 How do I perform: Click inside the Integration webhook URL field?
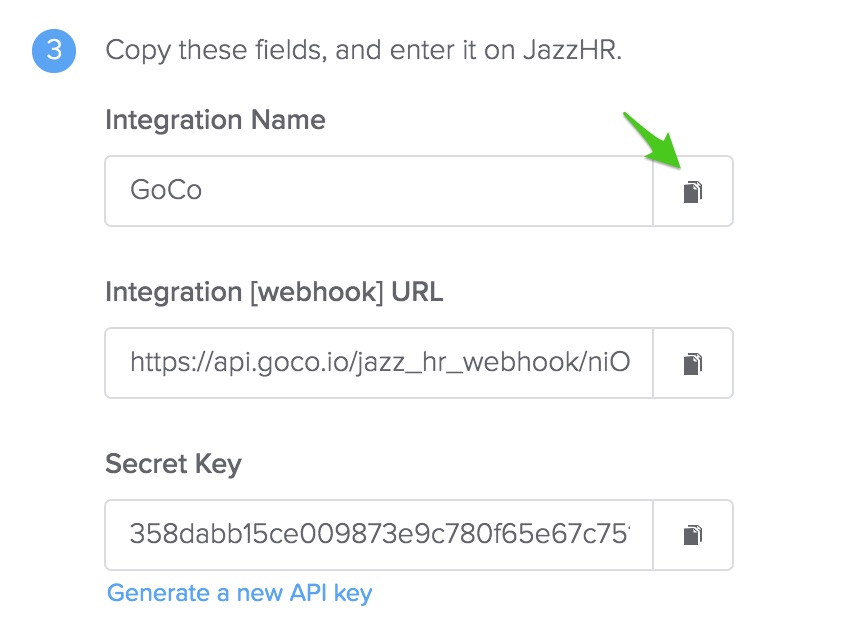pos(379,363)
